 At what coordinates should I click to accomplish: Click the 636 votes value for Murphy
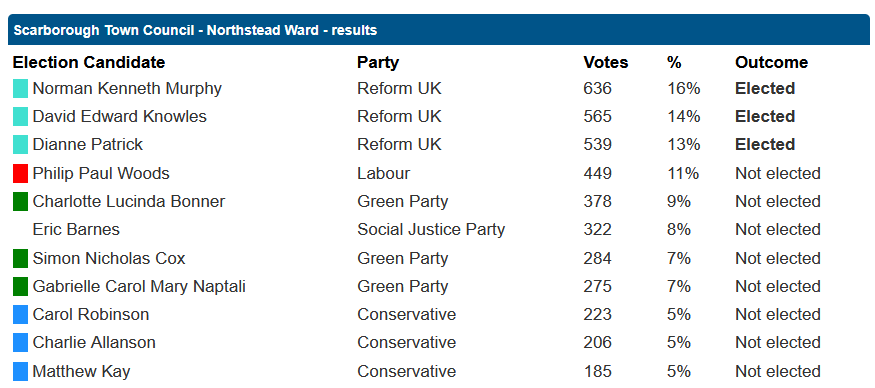tap(597, 89)
